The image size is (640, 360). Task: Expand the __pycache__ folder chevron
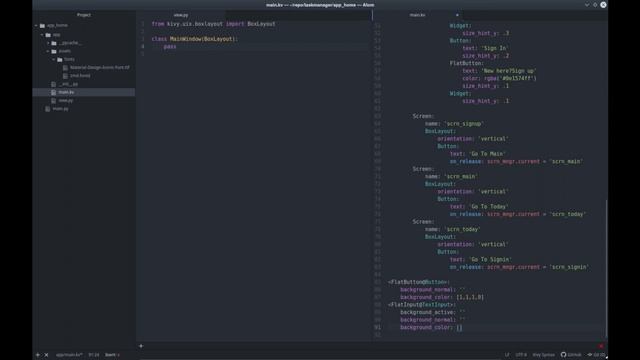tap(48, 43)
